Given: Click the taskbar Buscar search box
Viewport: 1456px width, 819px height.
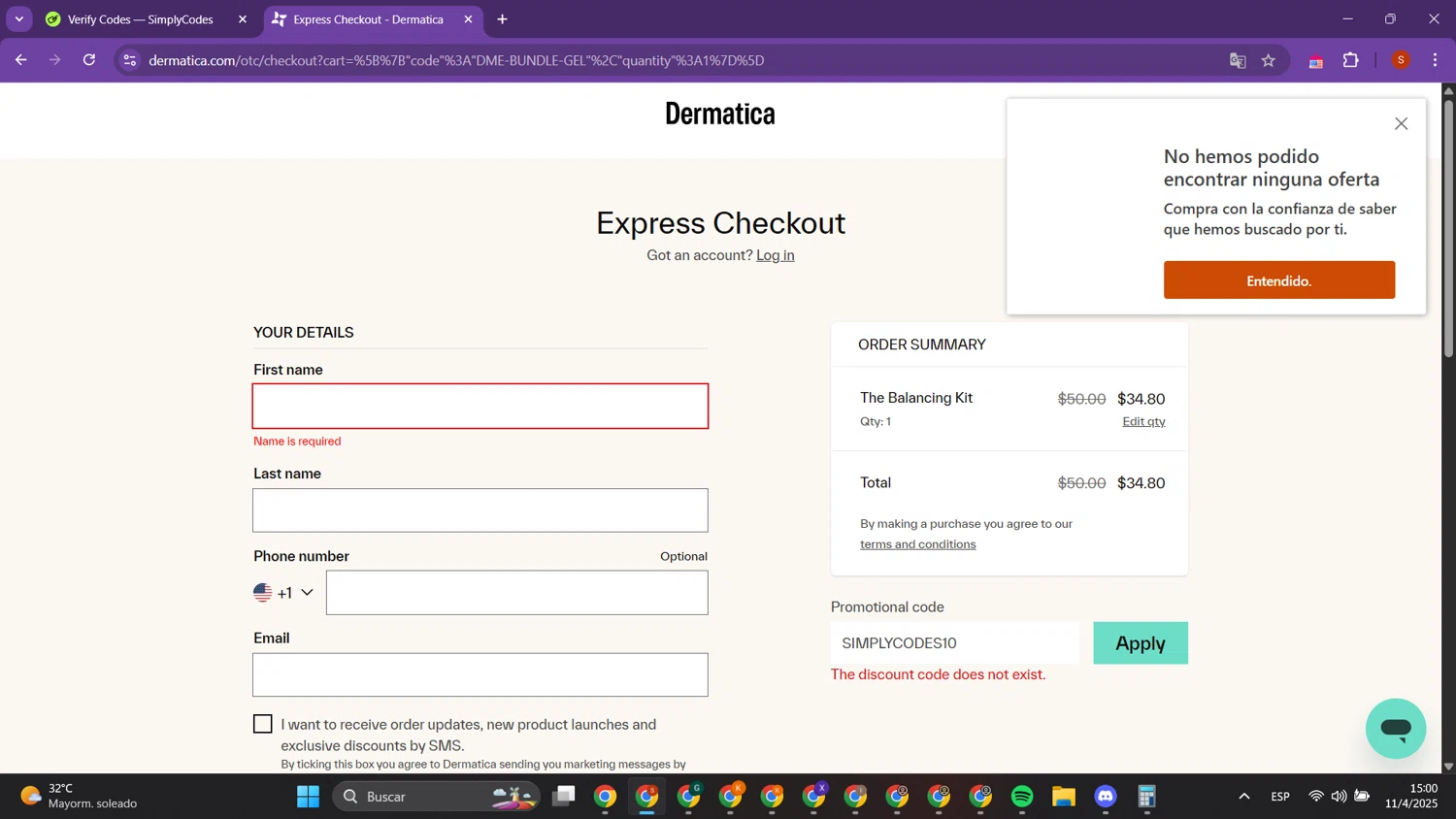Looking at the screenshot, I should pyautogui.click(x=437, y=797).
